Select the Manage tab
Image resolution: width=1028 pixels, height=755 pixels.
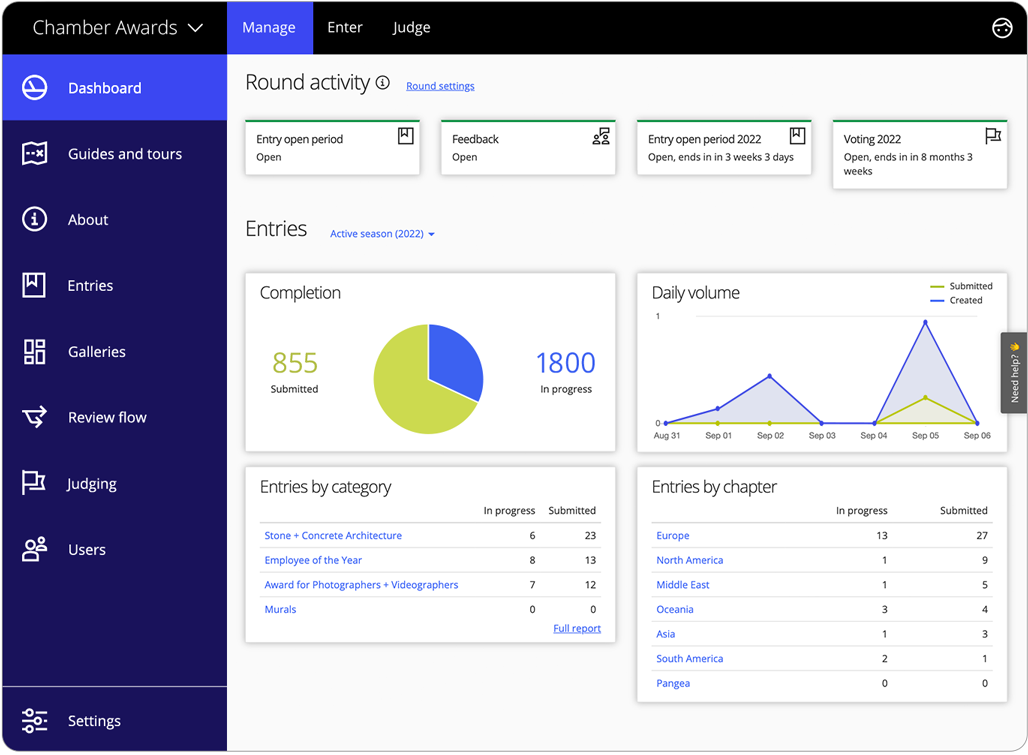(x=269, y=27)
